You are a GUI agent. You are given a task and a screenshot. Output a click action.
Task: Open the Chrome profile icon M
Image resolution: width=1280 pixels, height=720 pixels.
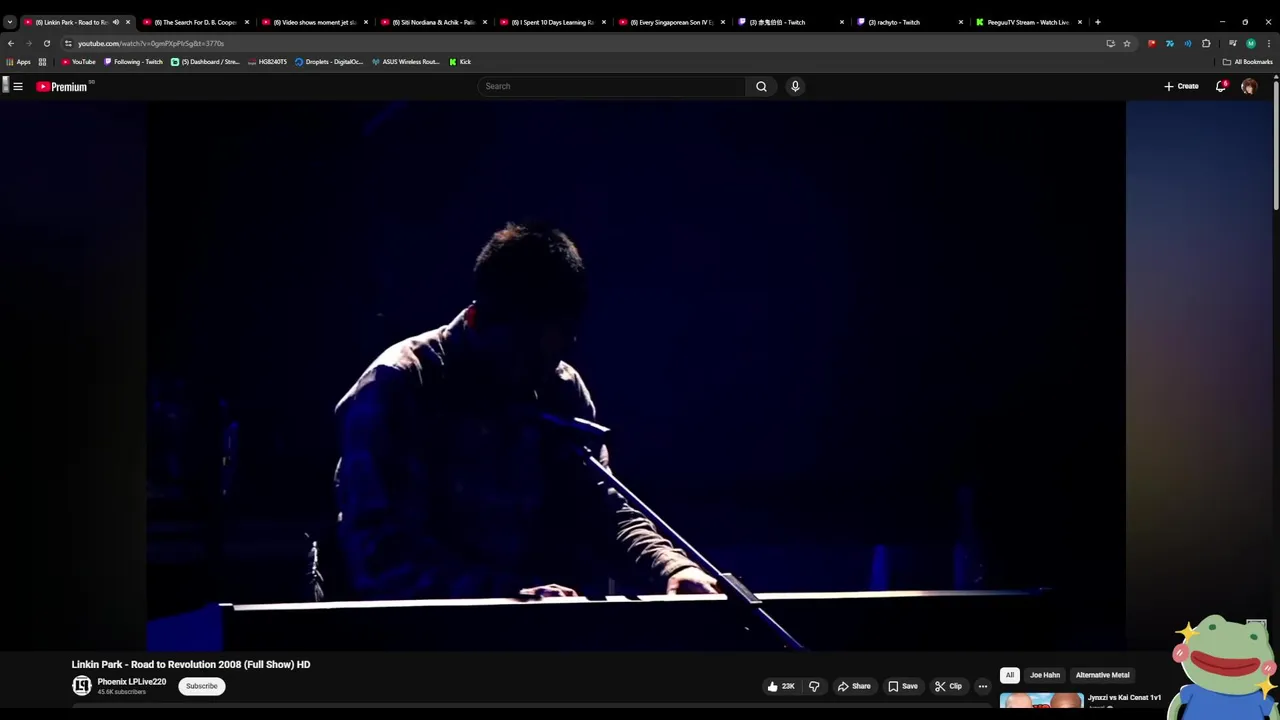pyautogui.click(x=1250, y=43)
